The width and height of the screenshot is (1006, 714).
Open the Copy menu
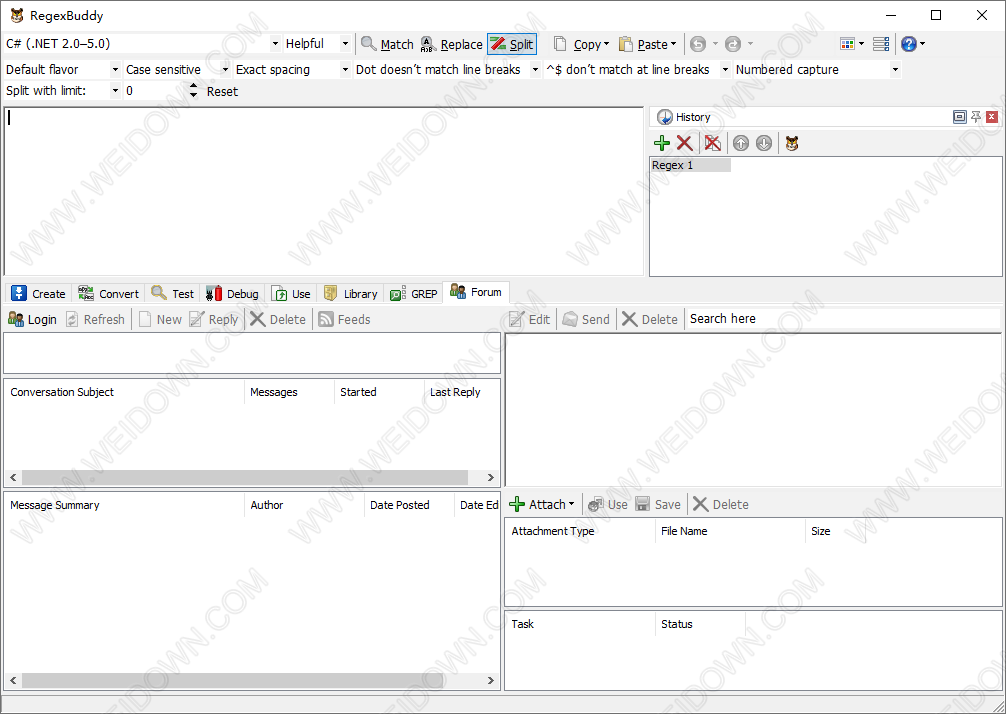(581, 44)
